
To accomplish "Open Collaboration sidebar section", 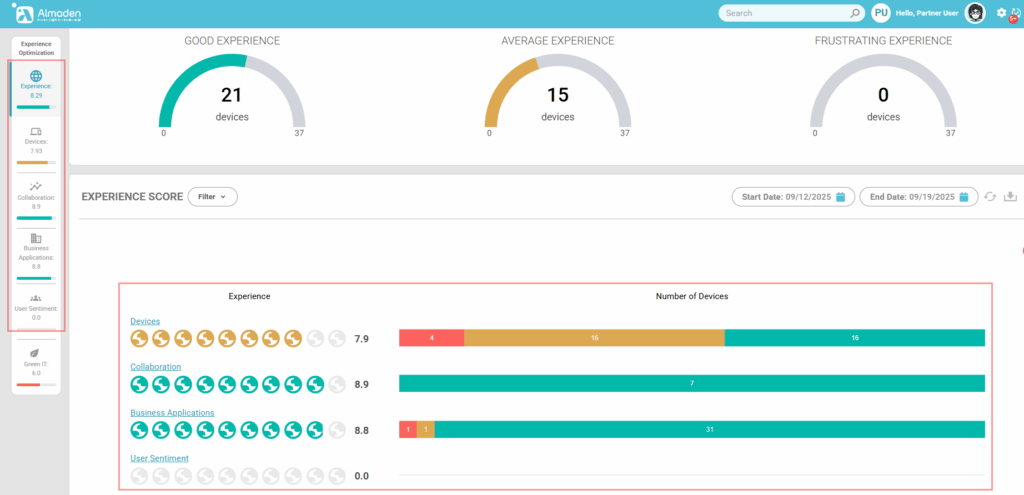I will click(x=36, y=195).
